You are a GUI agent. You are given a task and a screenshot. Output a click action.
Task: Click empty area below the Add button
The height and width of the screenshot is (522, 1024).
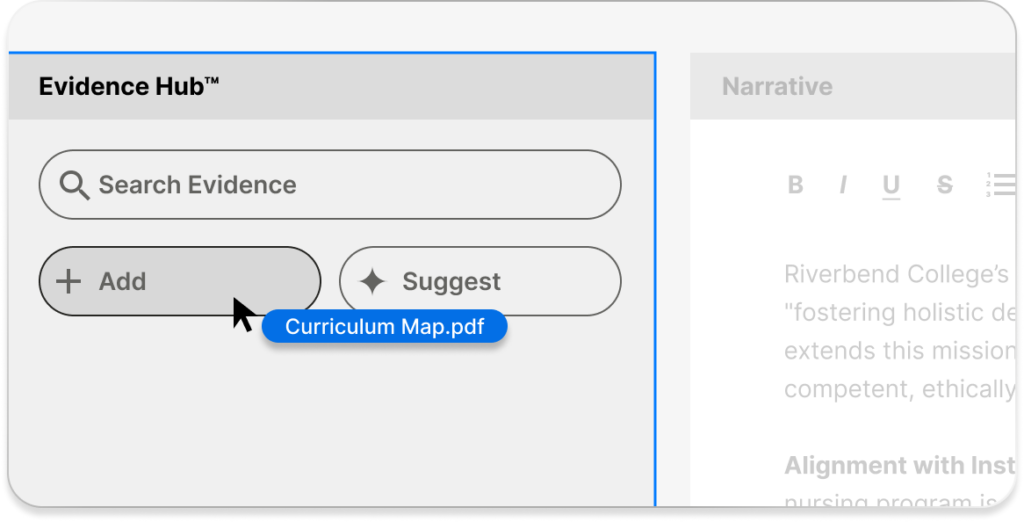(x=180, y=420)
